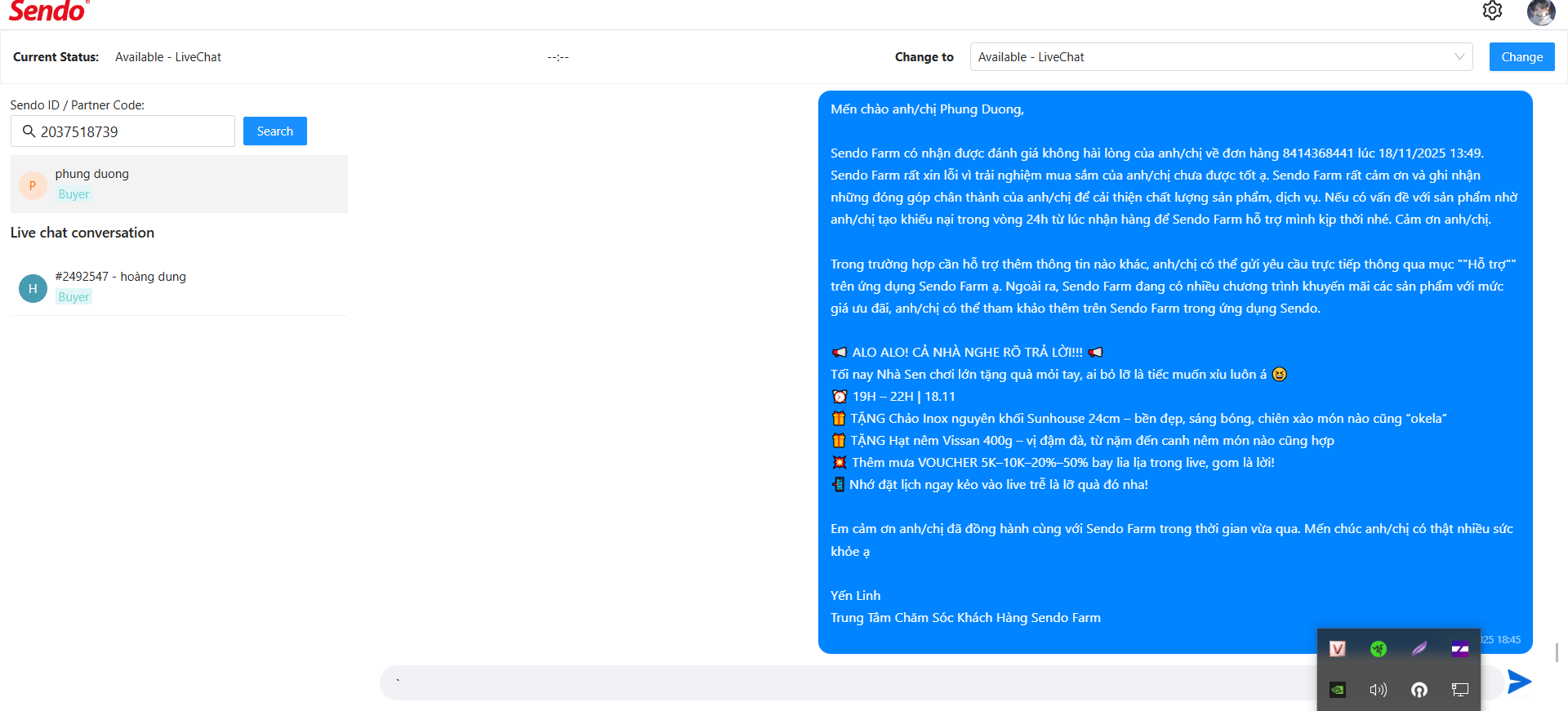Send the chat message with arrow icon
This screenshot has width=1568, height=711.
click(1519, 682)
